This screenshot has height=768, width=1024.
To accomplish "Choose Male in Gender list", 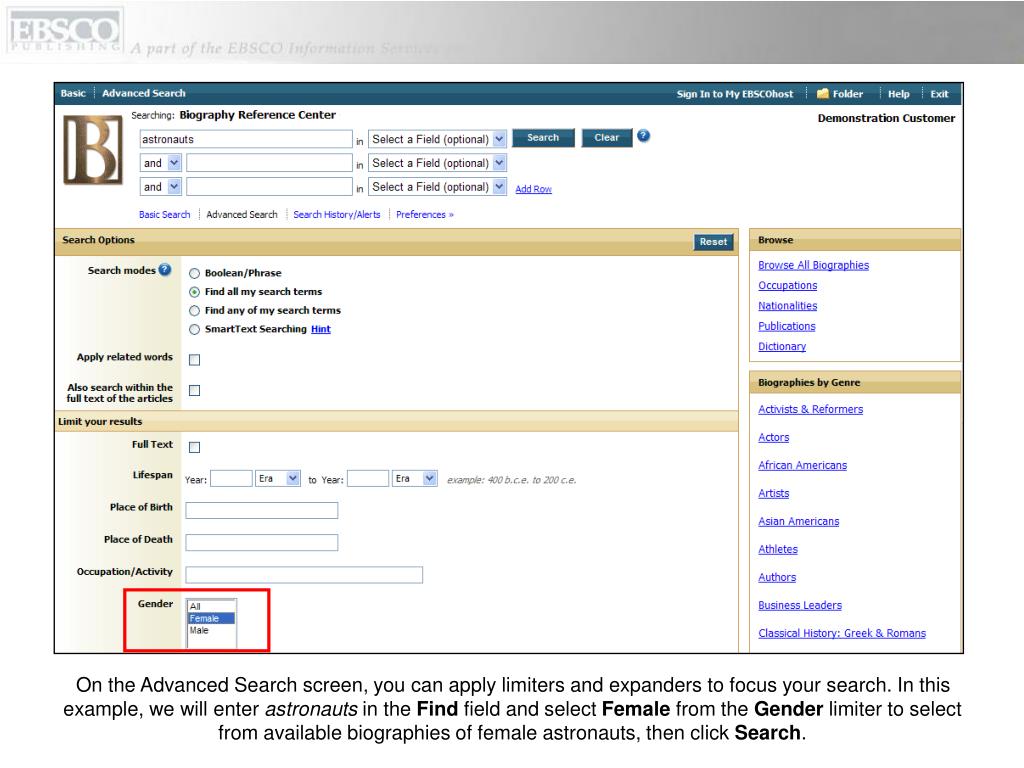I will [211, 630].
